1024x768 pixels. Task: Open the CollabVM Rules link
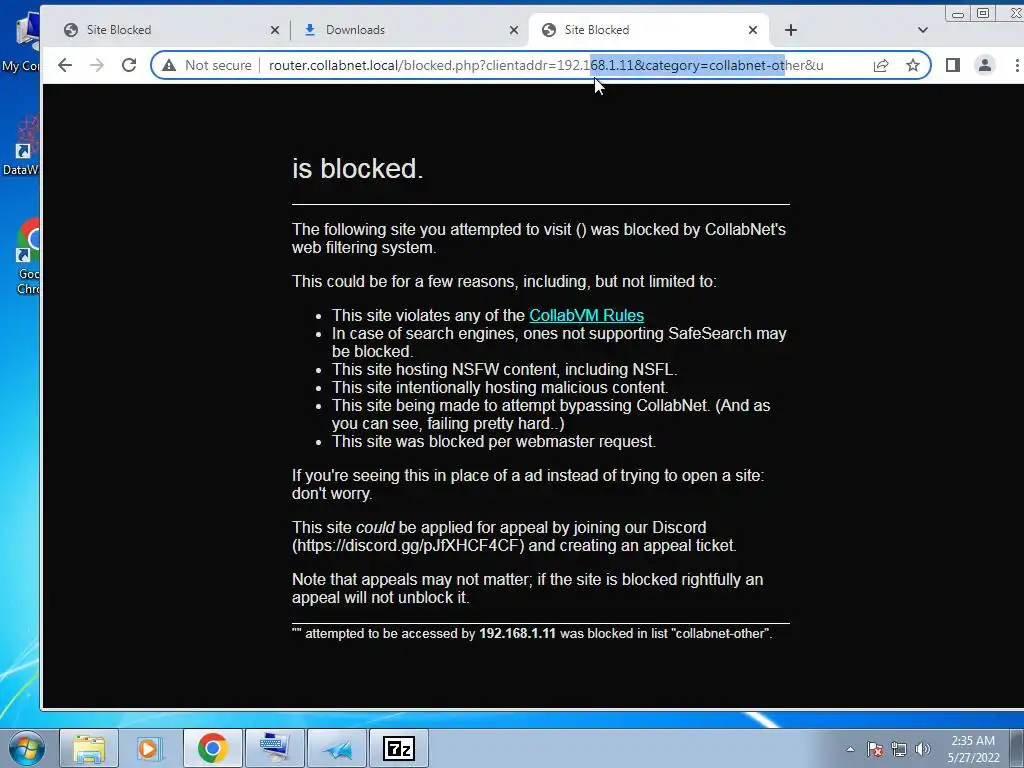586,315
